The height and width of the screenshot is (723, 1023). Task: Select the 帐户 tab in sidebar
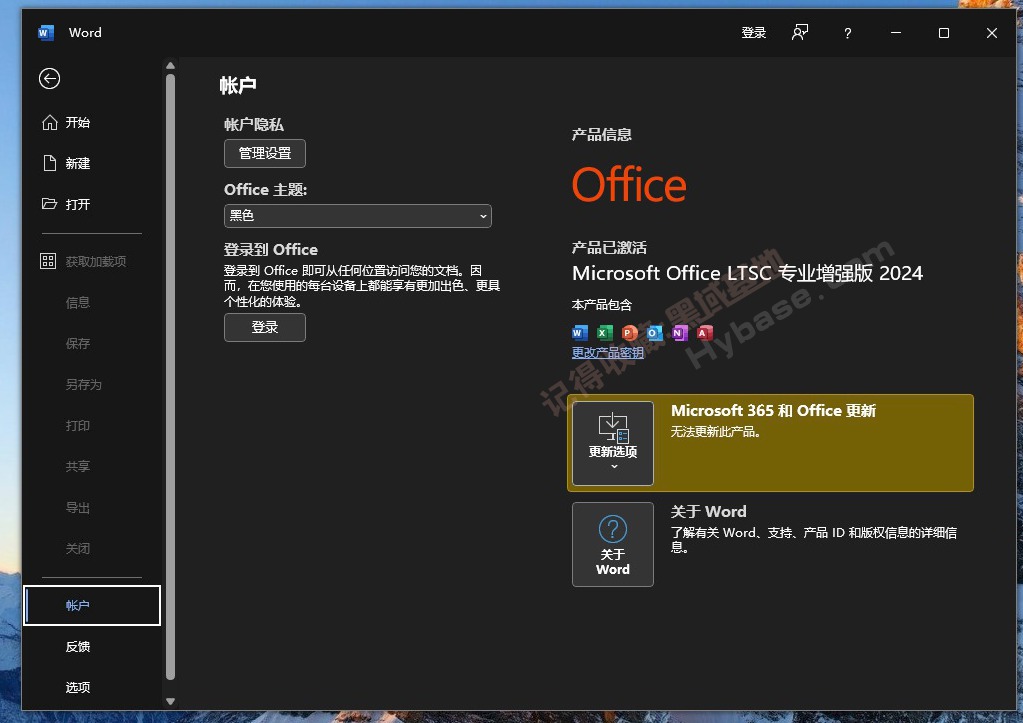(92, 606)
